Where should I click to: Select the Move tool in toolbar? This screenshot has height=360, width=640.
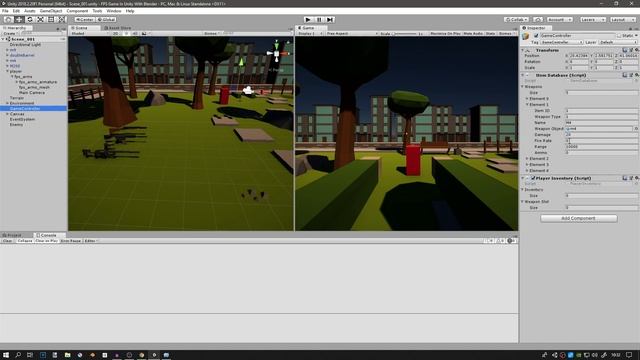click(19, 19)
